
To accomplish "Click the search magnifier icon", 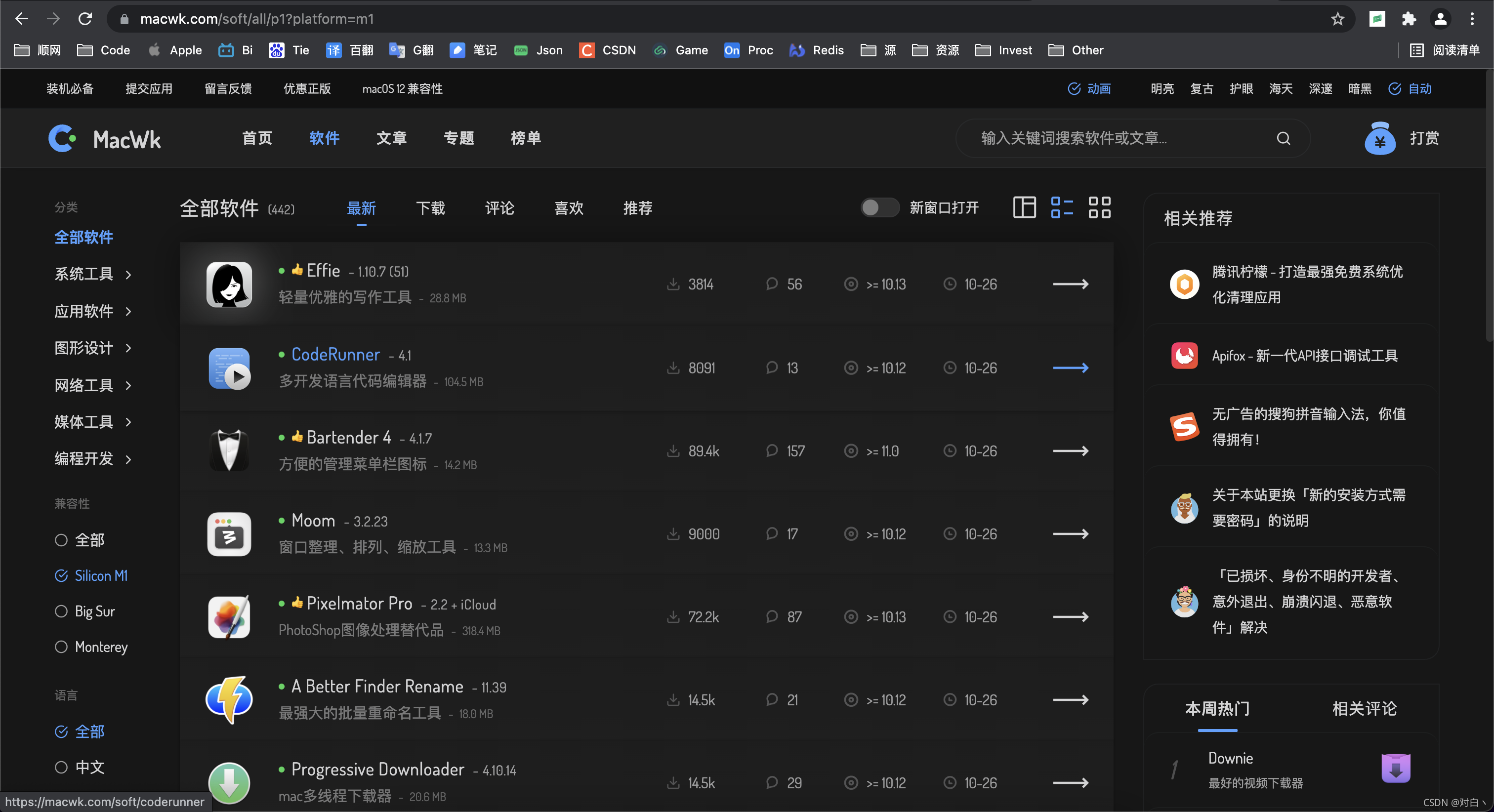I will [x=1283, y=138].
